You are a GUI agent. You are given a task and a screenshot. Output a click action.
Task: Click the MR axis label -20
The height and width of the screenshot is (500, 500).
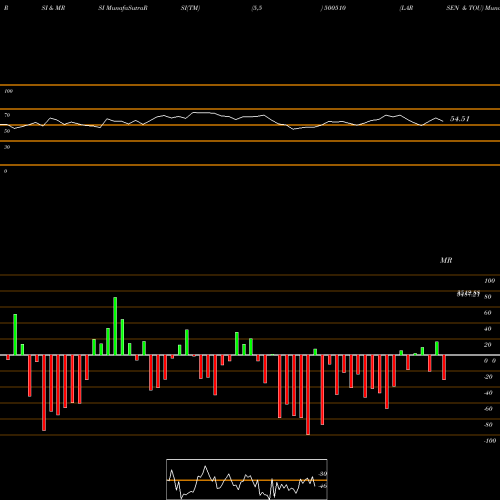coord(488,377)
